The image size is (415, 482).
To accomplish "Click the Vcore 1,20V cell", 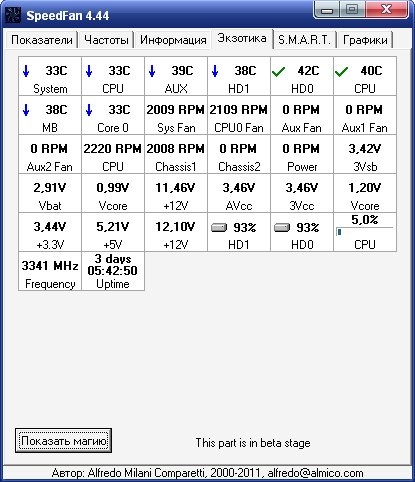I will pos(365,193).
